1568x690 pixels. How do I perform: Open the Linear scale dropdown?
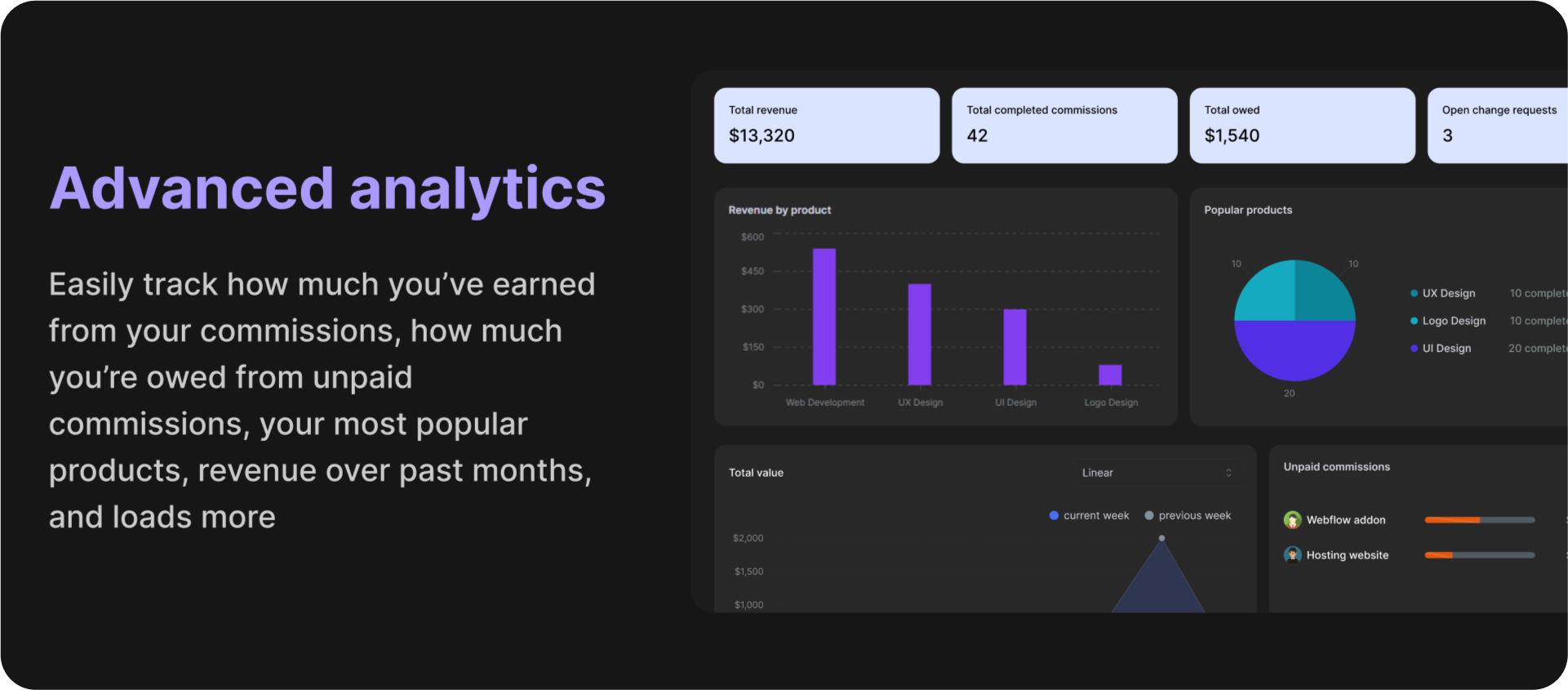1156,473
